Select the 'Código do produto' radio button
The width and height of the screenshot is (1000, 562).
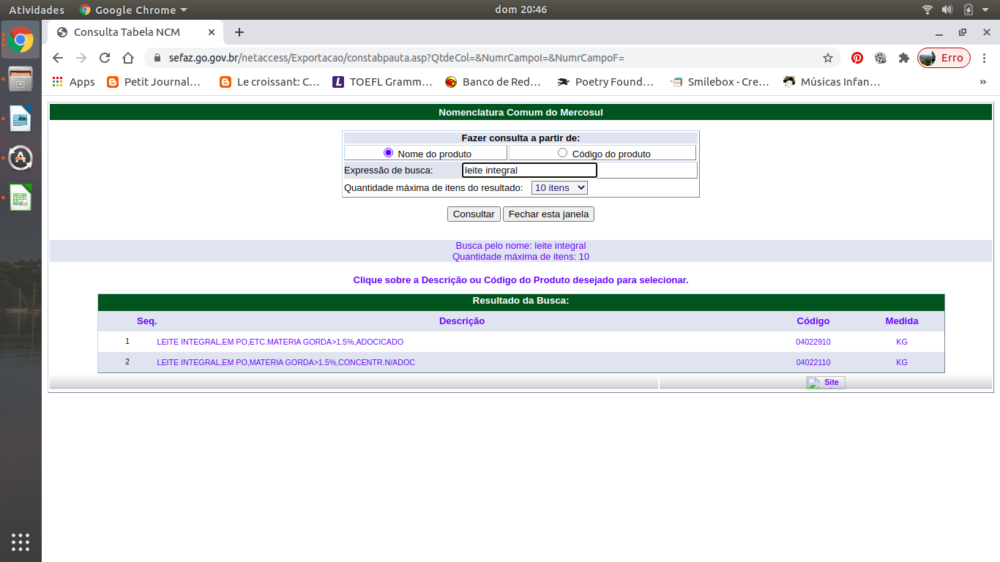(x=562, y=153)
